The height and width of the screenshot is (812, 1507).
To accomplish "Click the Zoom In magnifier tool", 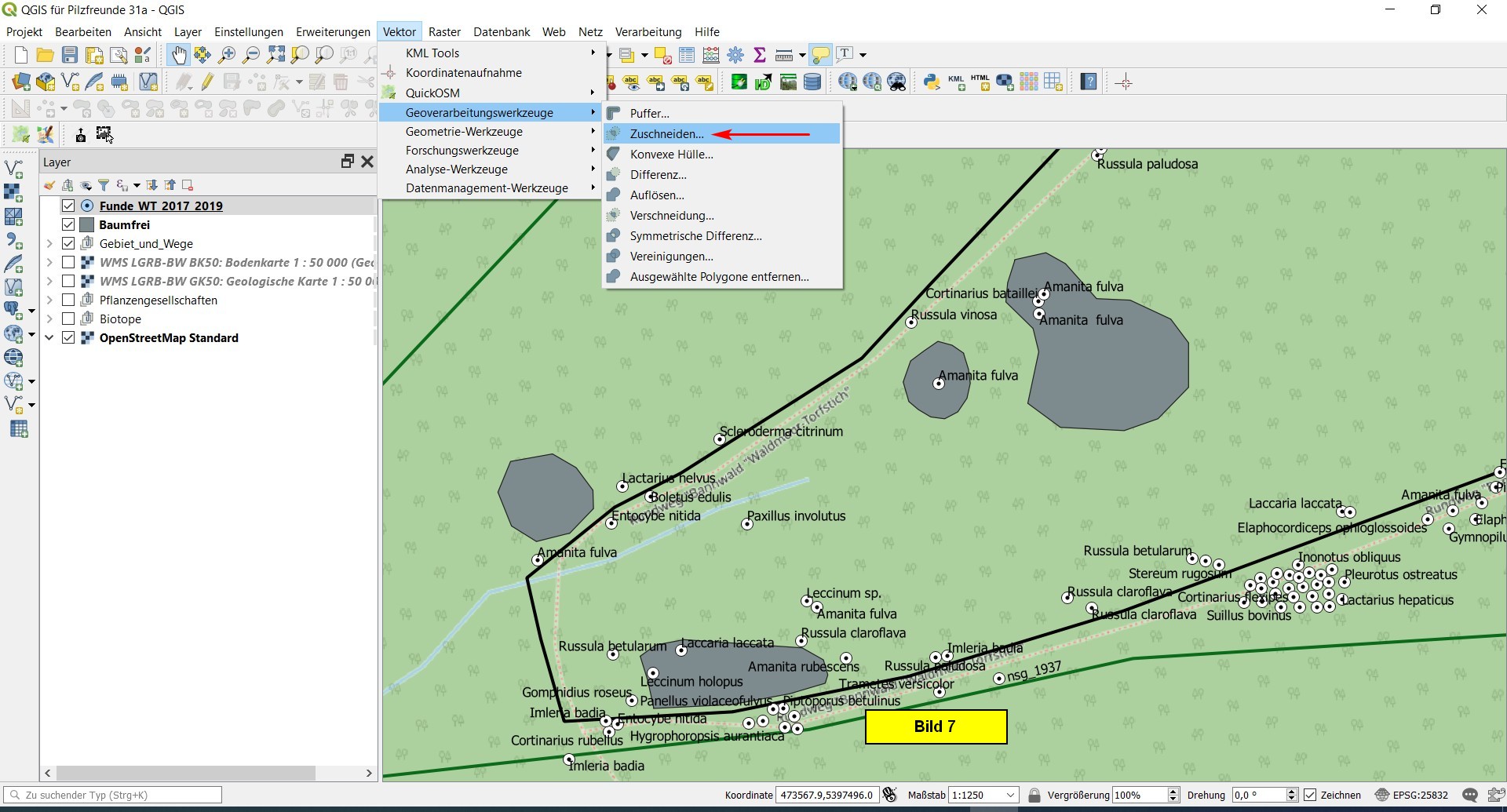I will [x=227, y=55].
